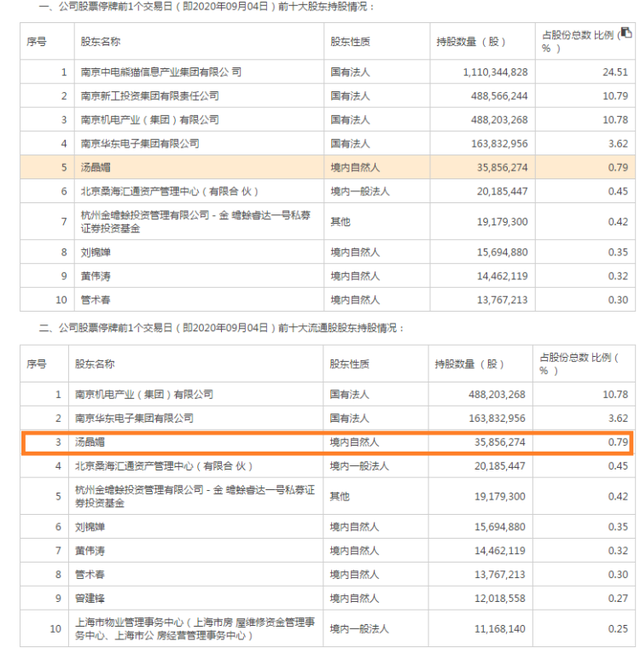
Task: Click 0.32 in 流通股股东 table
Action: (x=618, y=551)
